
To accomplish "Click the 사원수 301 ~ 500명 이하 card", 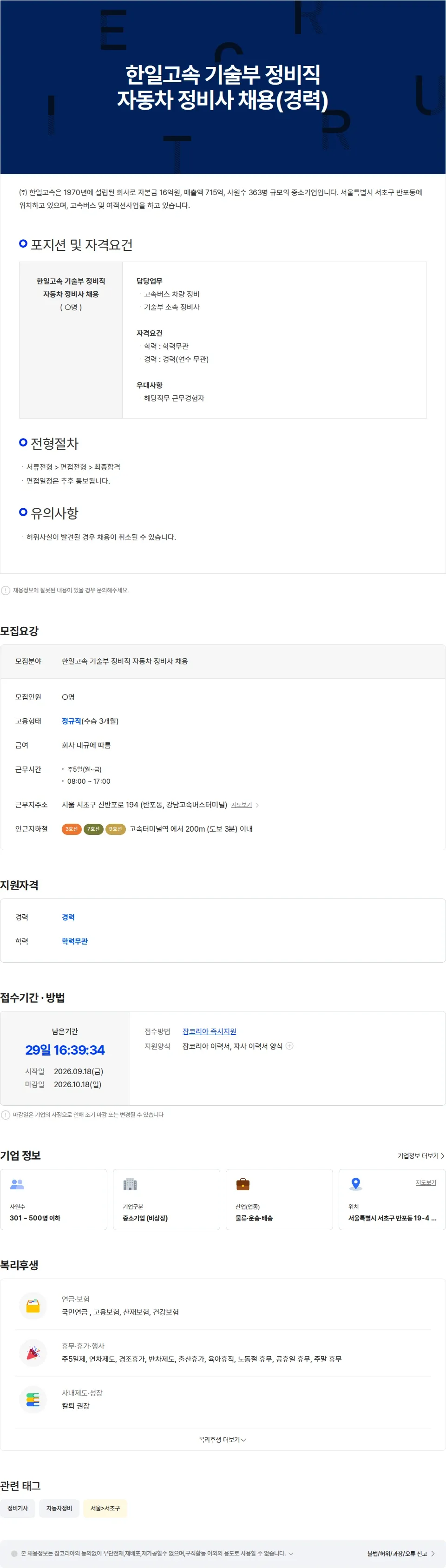I will (53, 1199).
